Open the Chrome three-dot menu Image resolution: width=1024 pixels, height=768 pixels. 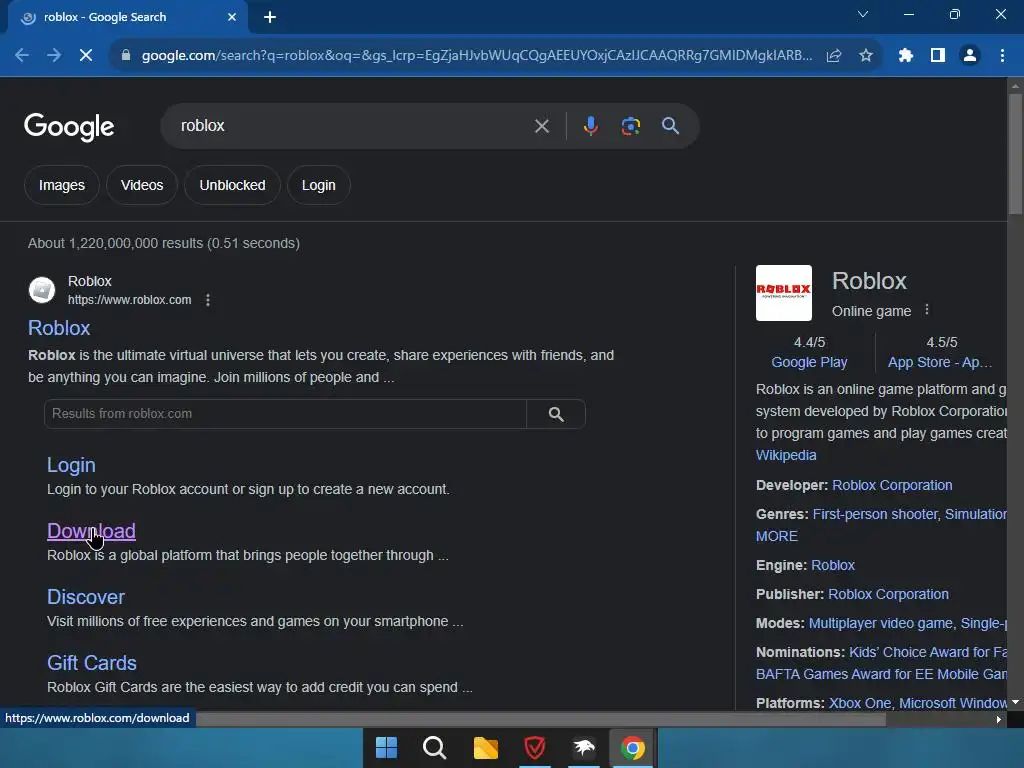pos(1002,56)
